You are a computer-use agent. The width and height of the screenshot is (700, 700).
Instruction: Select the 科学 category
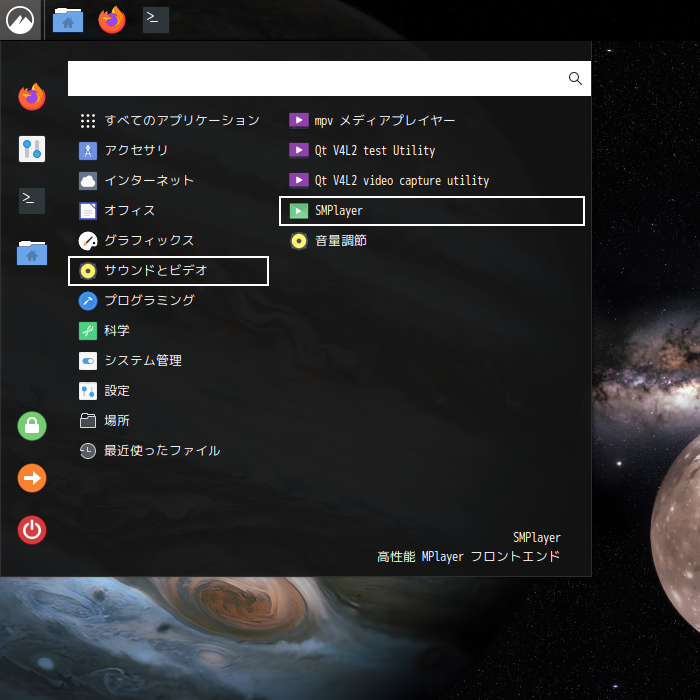point(168,331)
